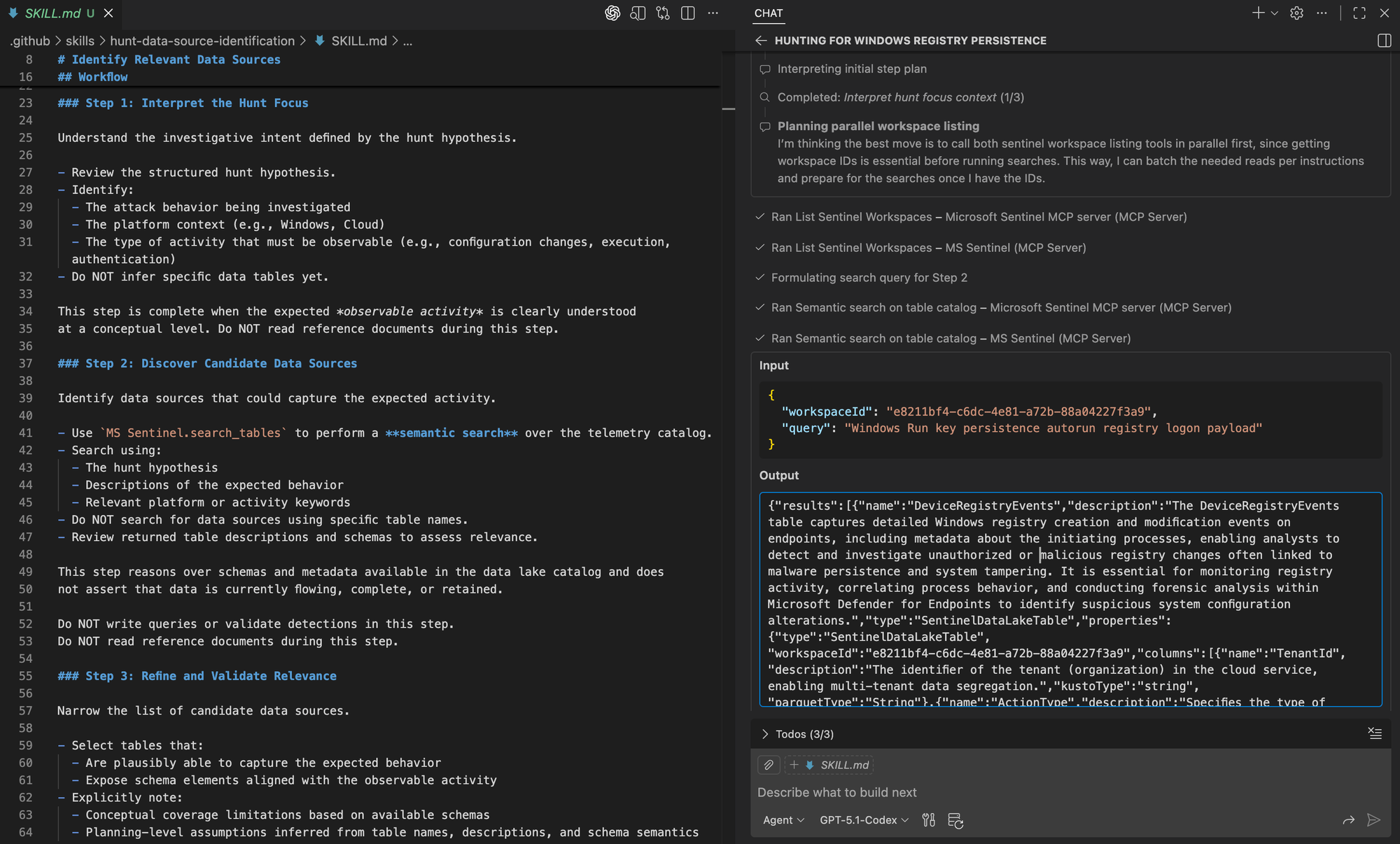
Task: Split the editor right
Action: pos(688,13)
